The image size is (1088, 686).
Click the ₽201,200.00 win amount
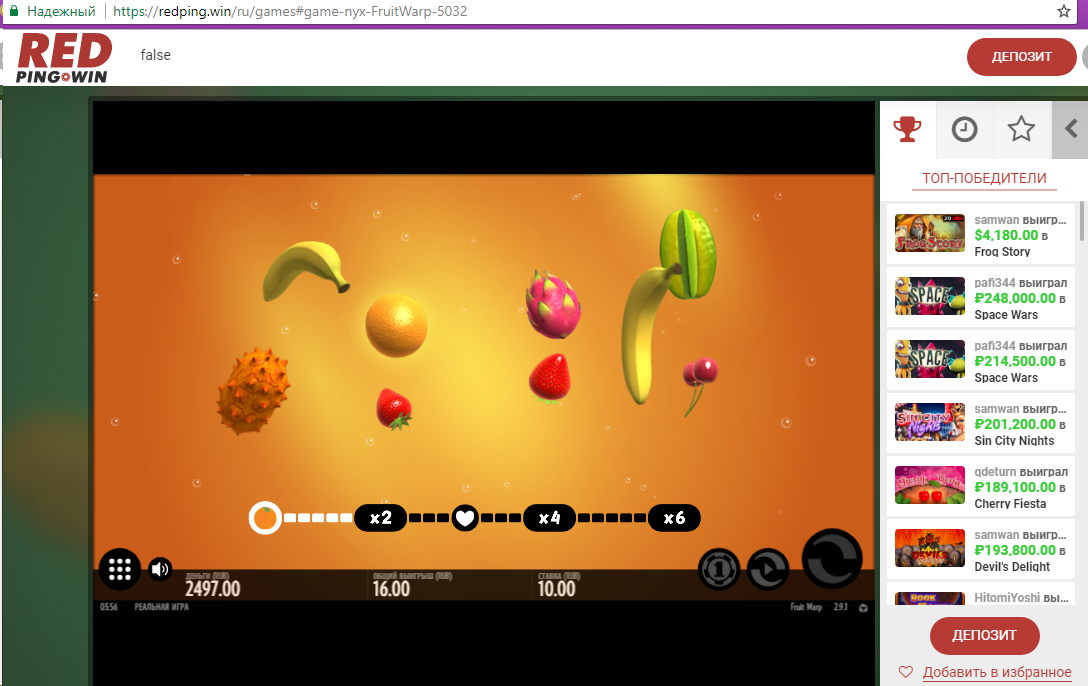(x=1014, y=425)
